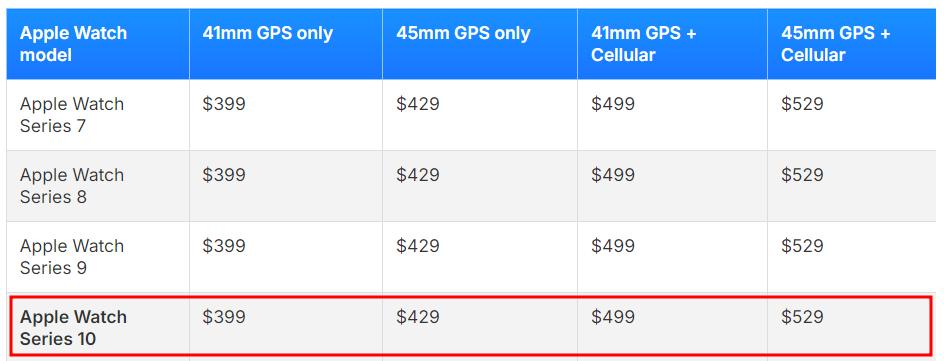Click the Apple Watch model column header
Screen dimensions: 944x361
pos(73,44)
